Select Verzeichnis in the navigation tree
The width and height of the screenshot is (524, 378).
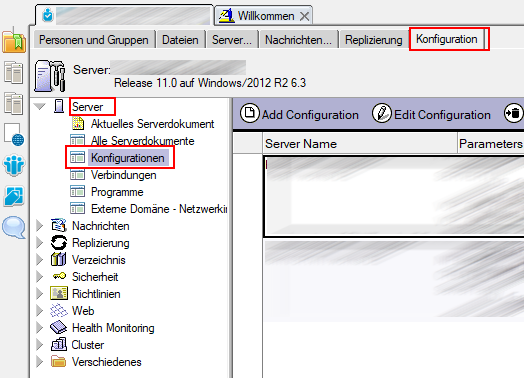click(99, 260)
